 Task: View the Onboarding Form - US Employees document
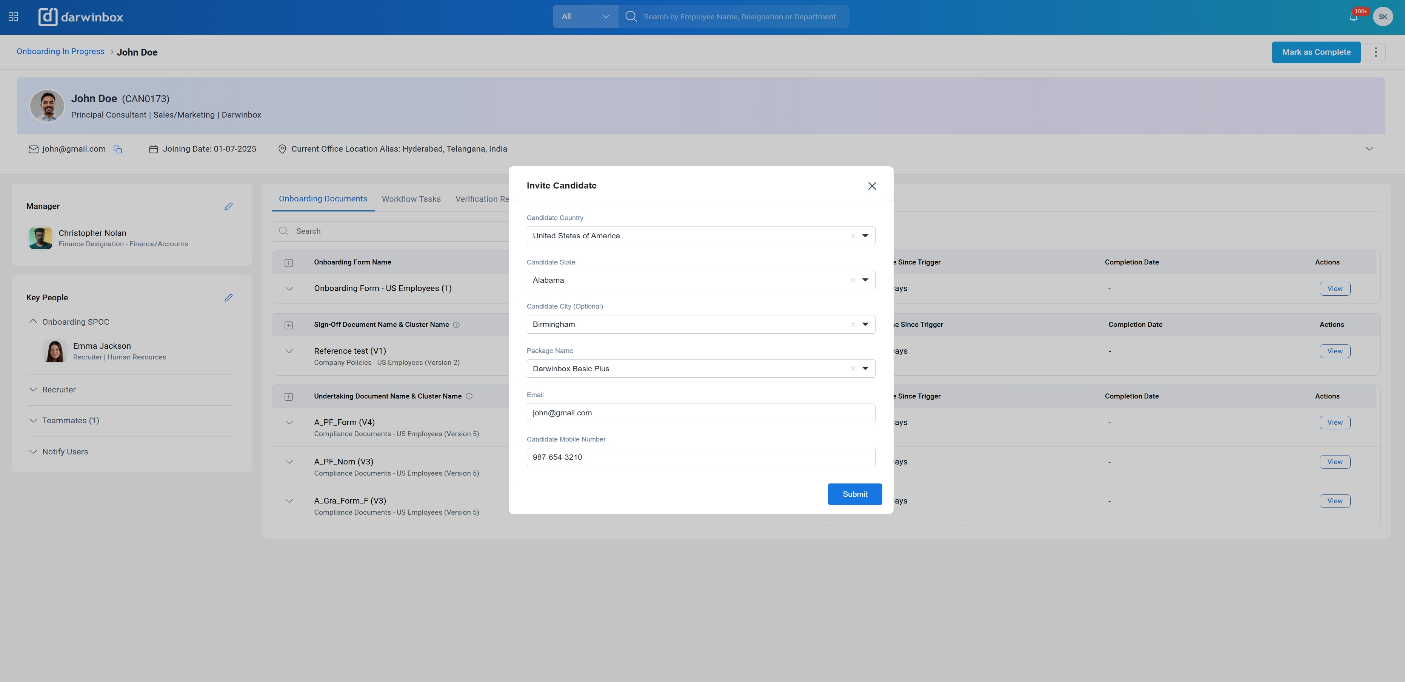pos(1335,288)
